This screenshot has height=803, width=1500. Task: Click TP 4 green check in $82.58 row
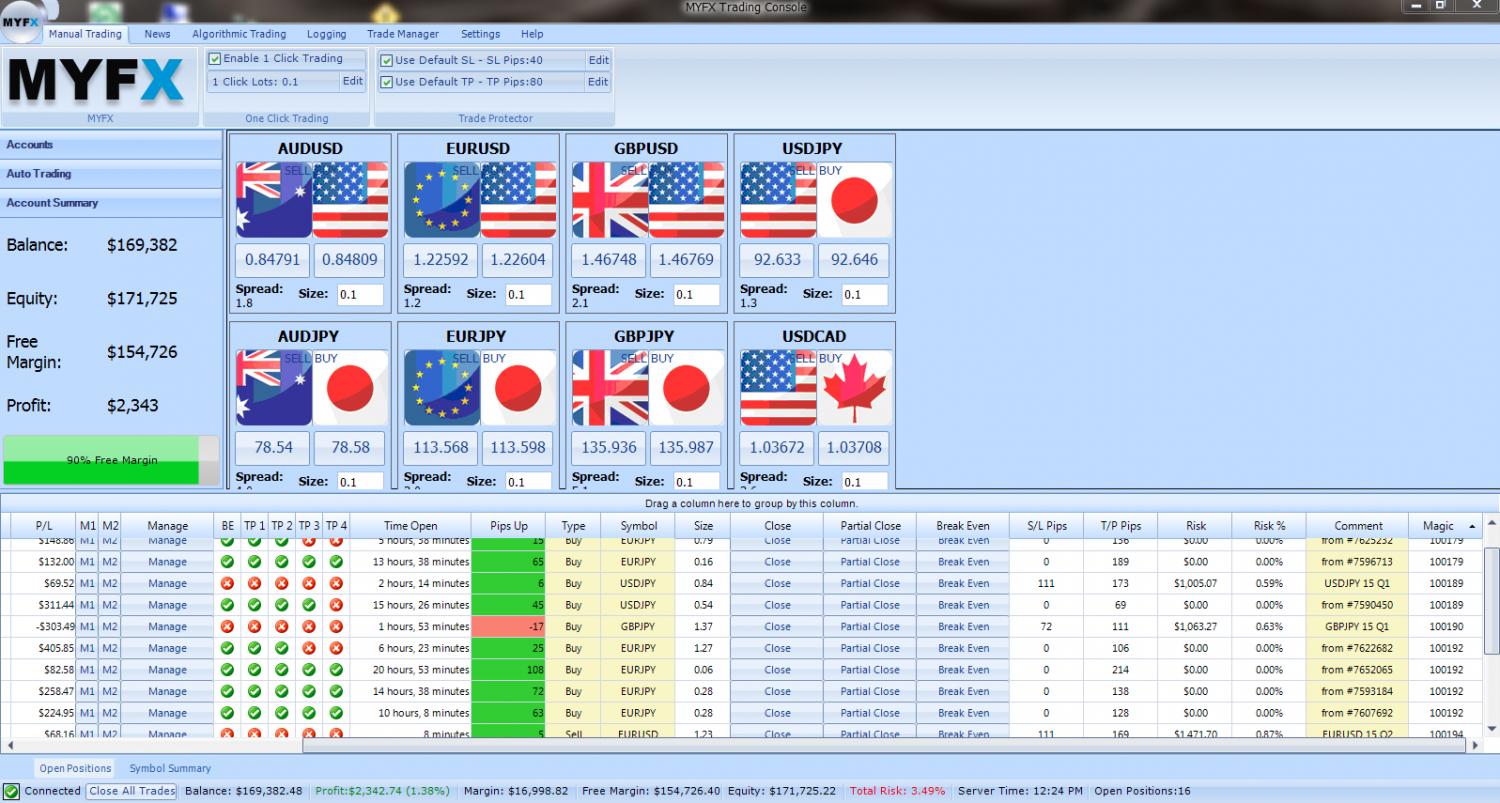(x=336, y=670)
